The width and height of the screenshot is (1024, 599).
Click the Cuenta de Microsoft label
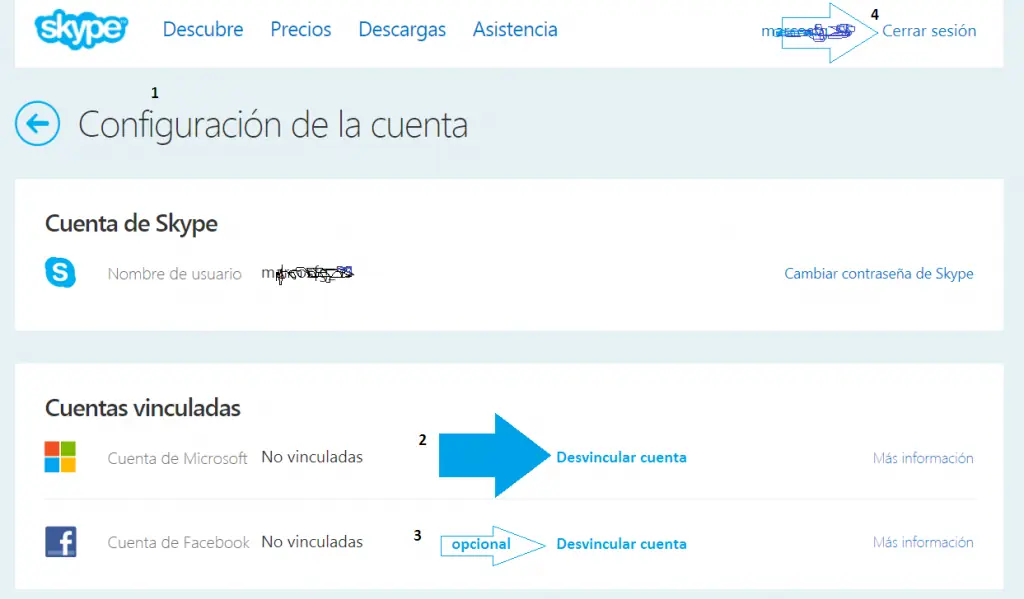click(x=178, y=458)
